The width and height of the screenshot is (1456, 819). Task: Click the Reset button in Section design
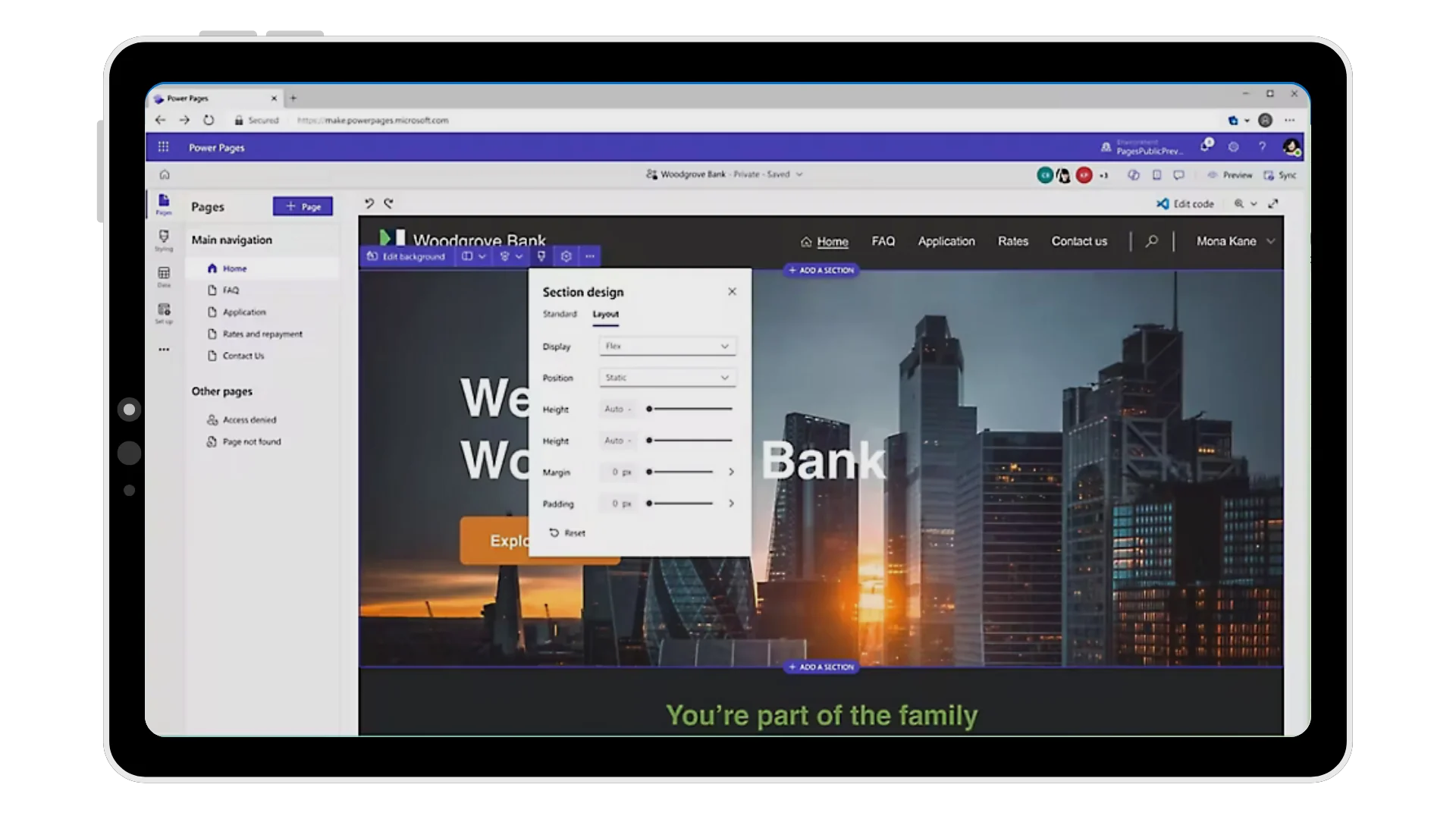(567, 533)
